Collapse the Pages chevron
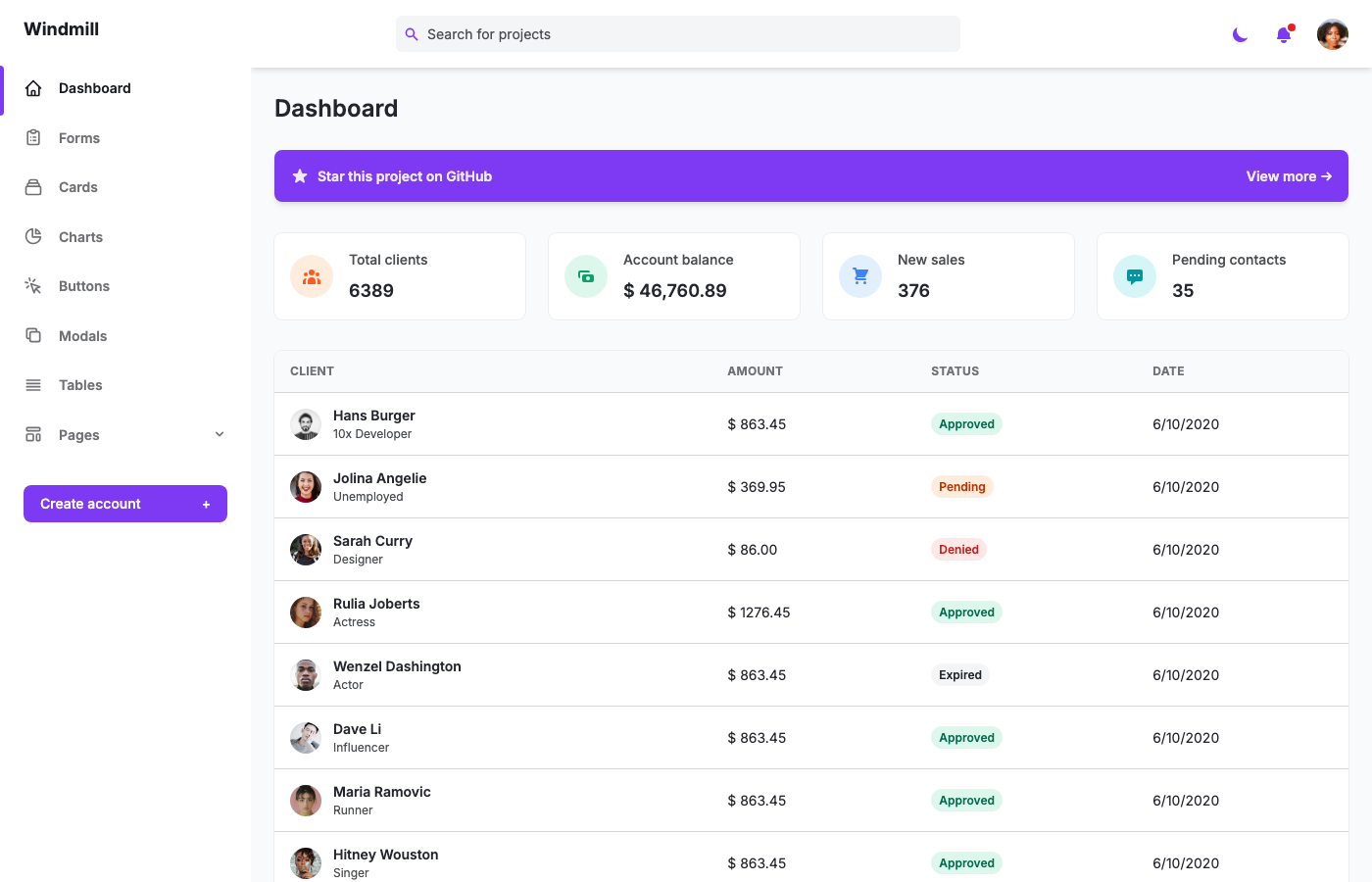Image resolution: width=1372 pixels, height=882 pixels. 220,434
